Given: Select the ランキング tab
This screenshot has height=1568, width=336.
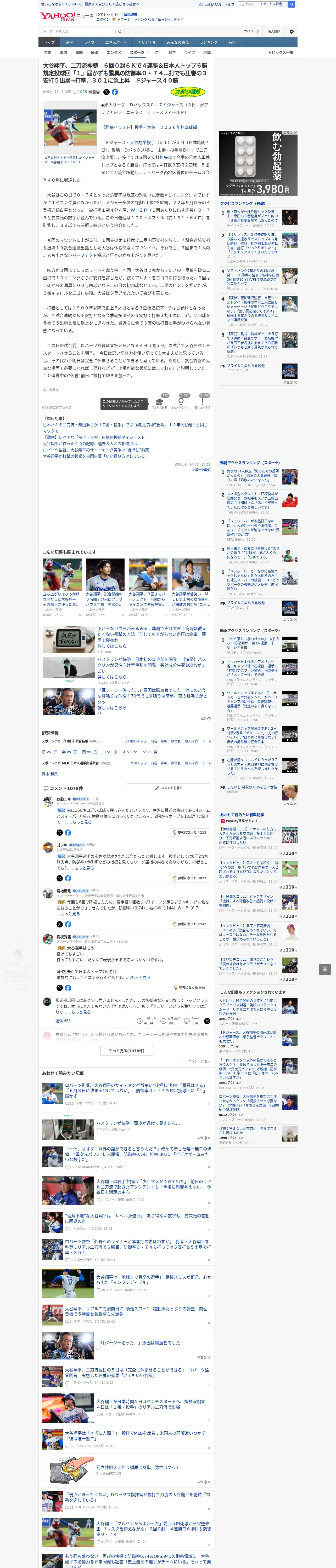Looking at the screenshot, I should (x=209, y=43).
